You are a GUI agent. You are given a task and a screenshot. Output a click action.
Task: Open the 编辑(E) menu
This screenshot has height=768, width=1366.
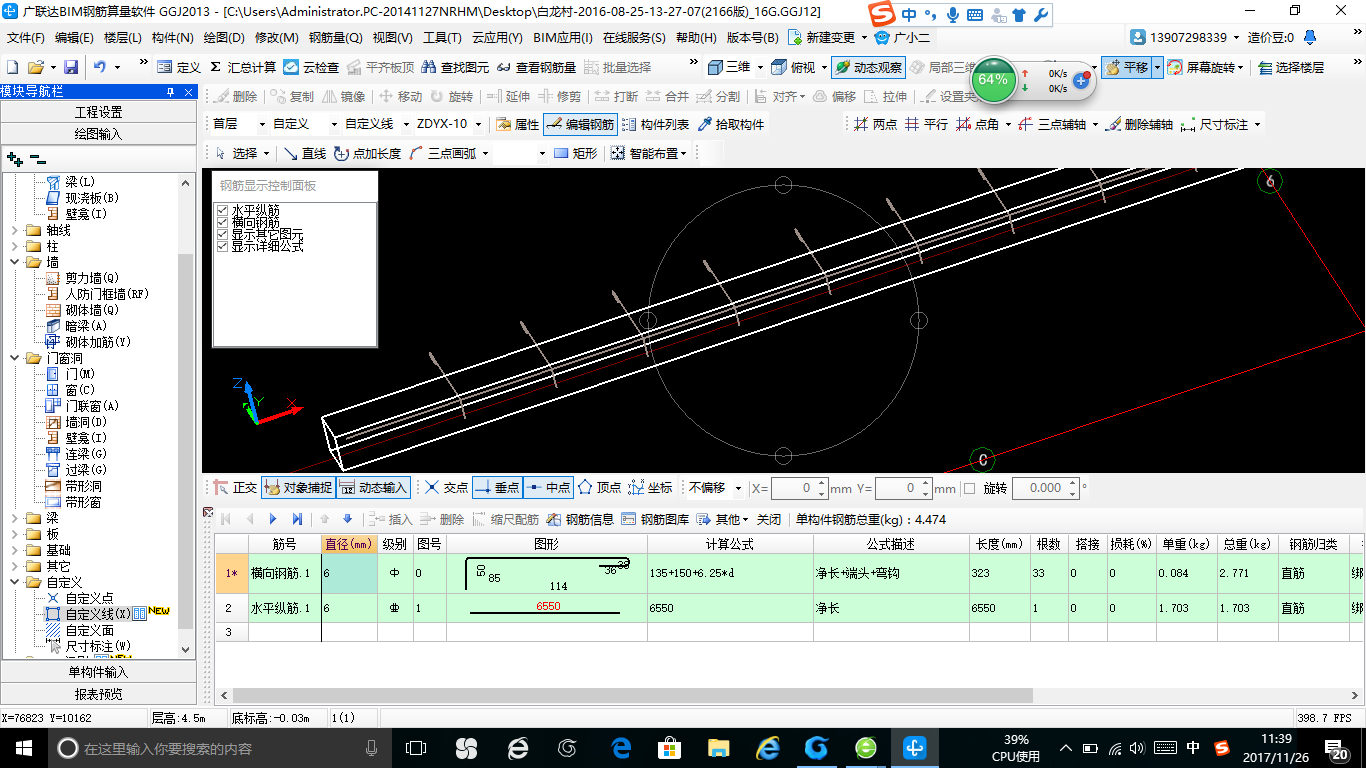coord(74,37)
